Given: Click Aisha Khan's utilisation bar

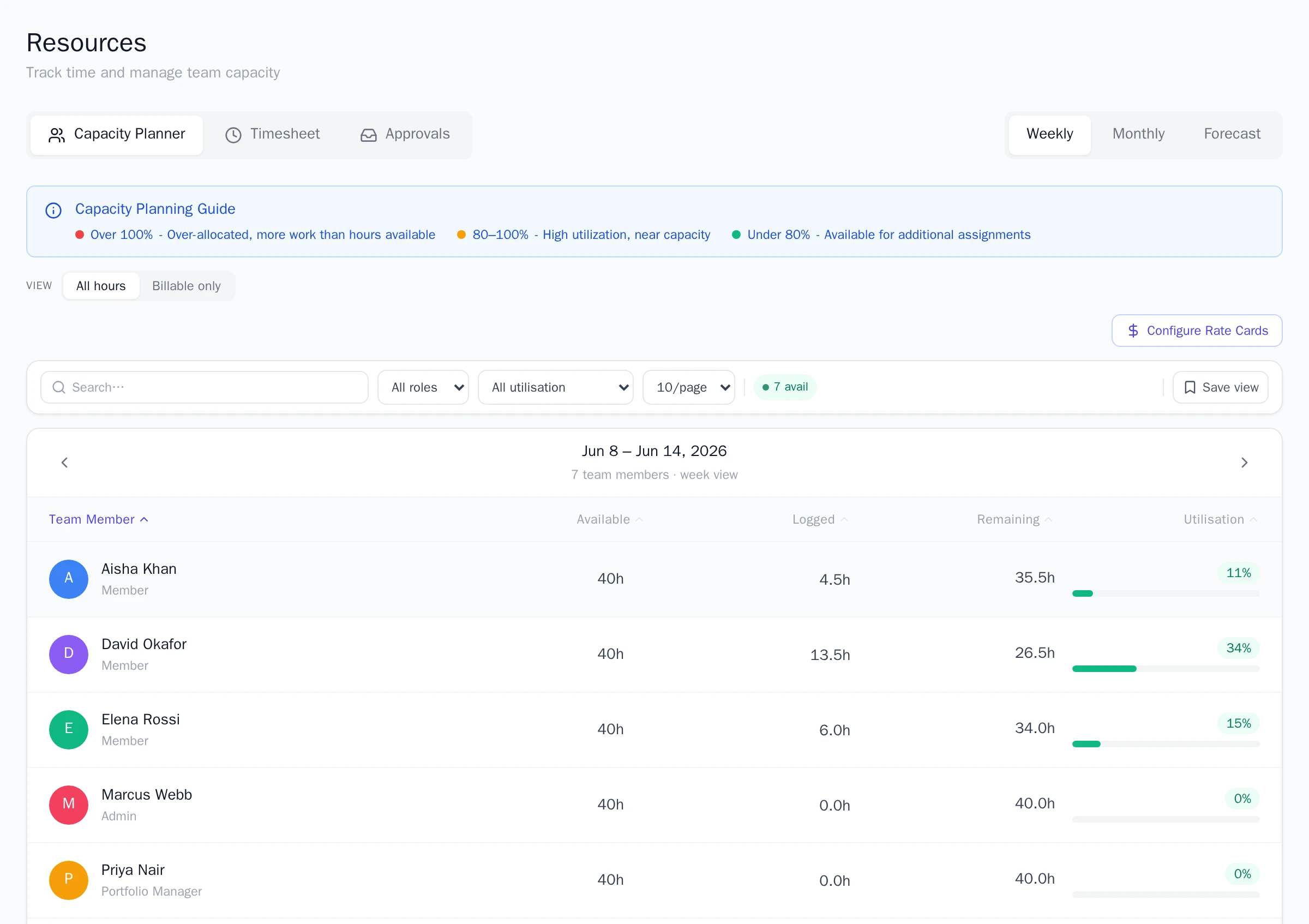Looking at the screenshot, I should [x=1166, y=593].
